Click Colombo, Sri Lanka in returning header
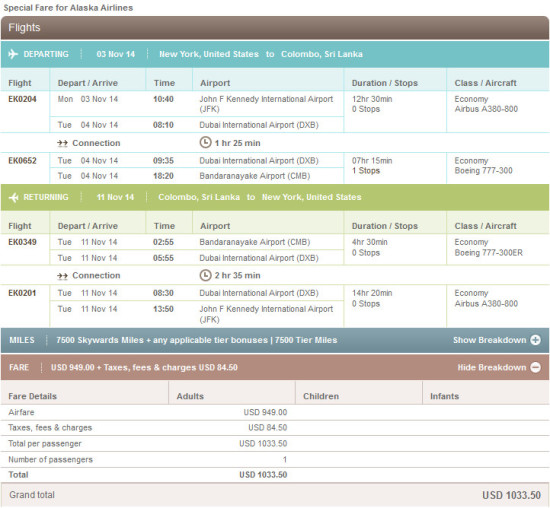 199,197
